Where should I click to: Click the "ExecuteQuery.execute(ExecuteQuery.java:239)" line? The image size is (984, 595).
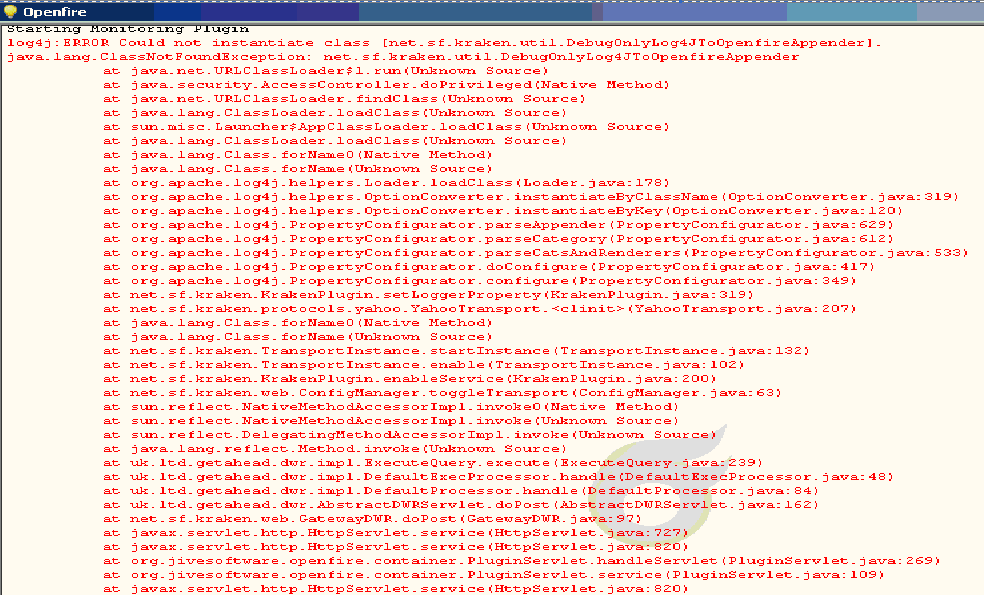coord(433,463)
